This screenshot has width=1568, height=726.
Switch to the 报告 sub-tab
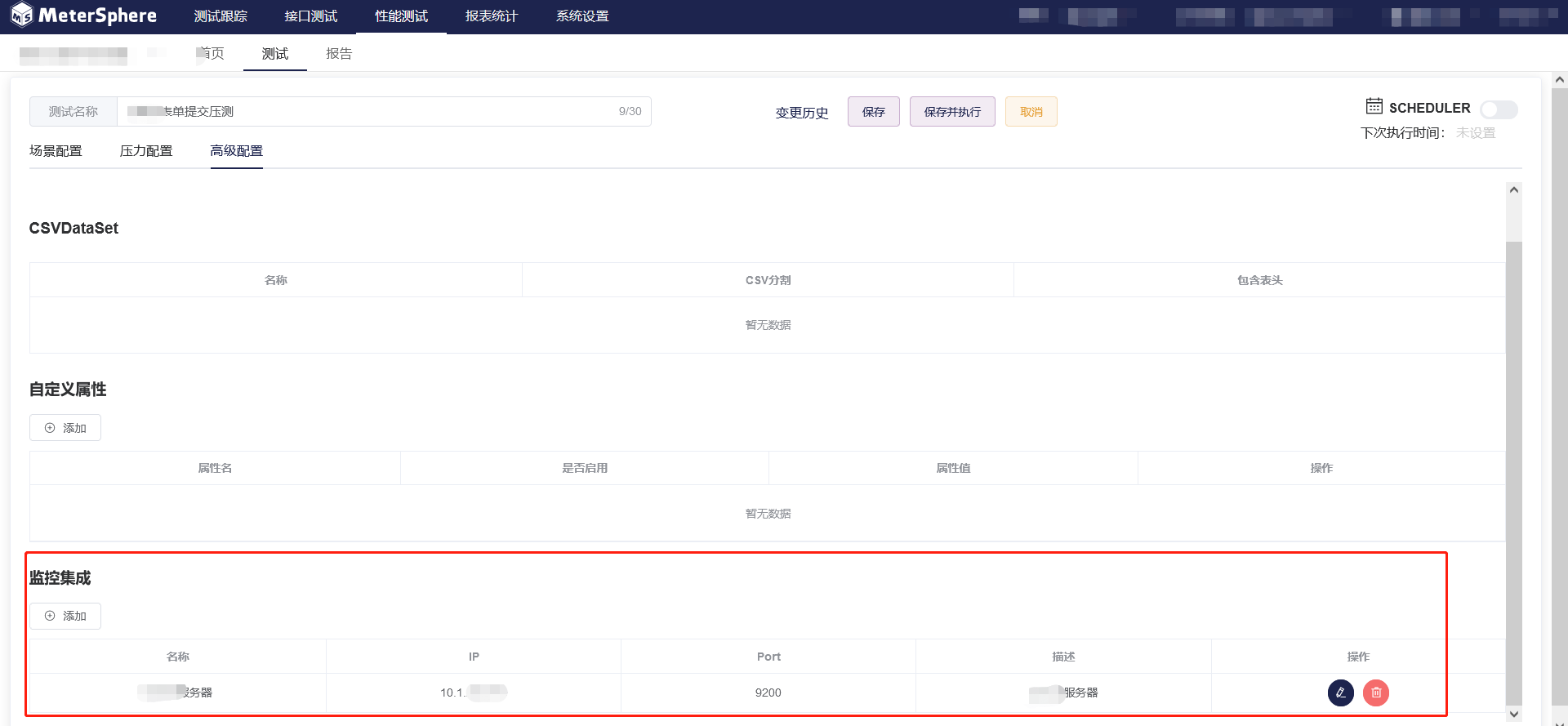339,53
